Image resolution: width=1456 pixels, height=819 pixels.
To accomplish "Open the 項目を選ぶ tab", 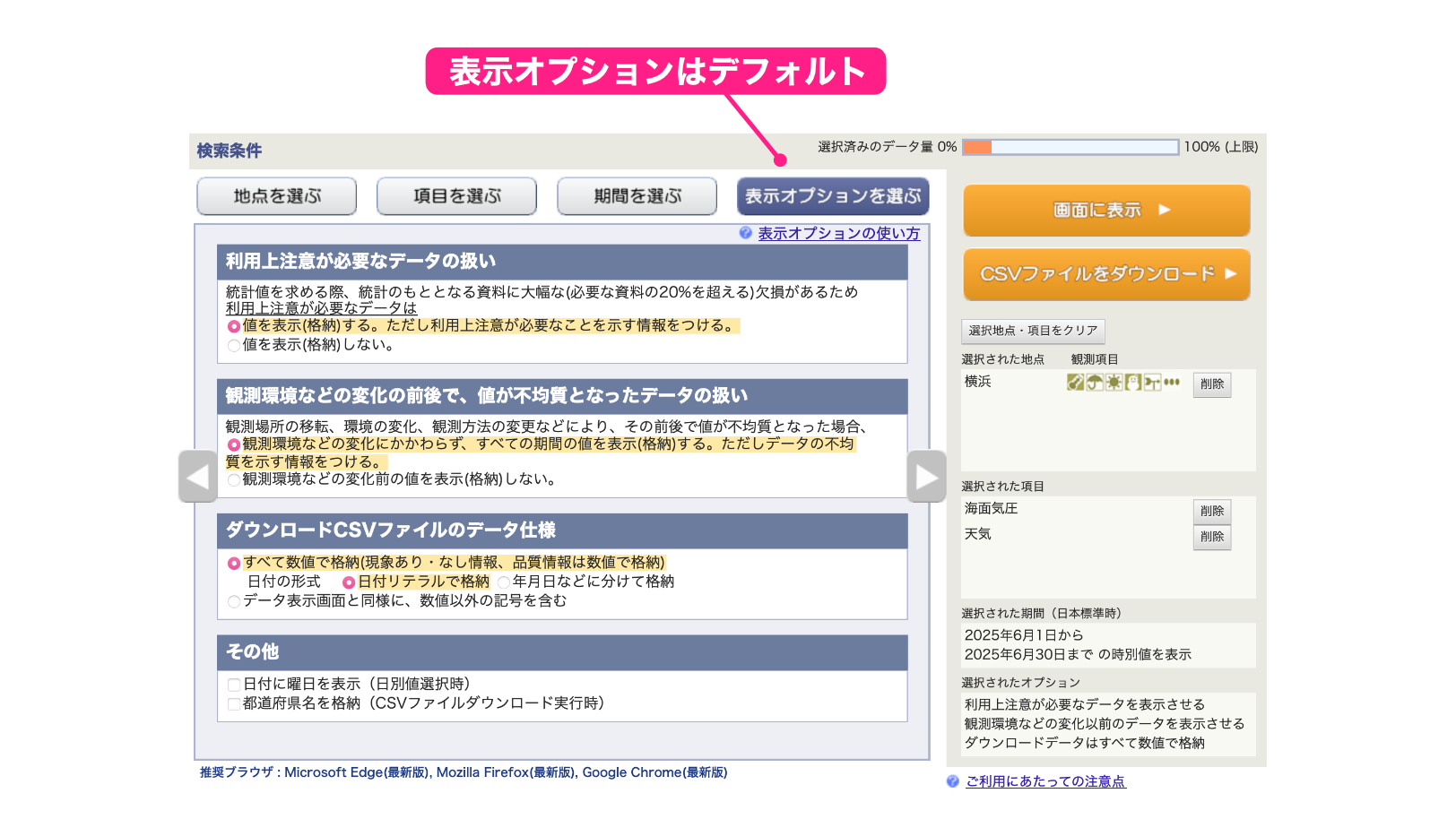I will click(457, 196).
